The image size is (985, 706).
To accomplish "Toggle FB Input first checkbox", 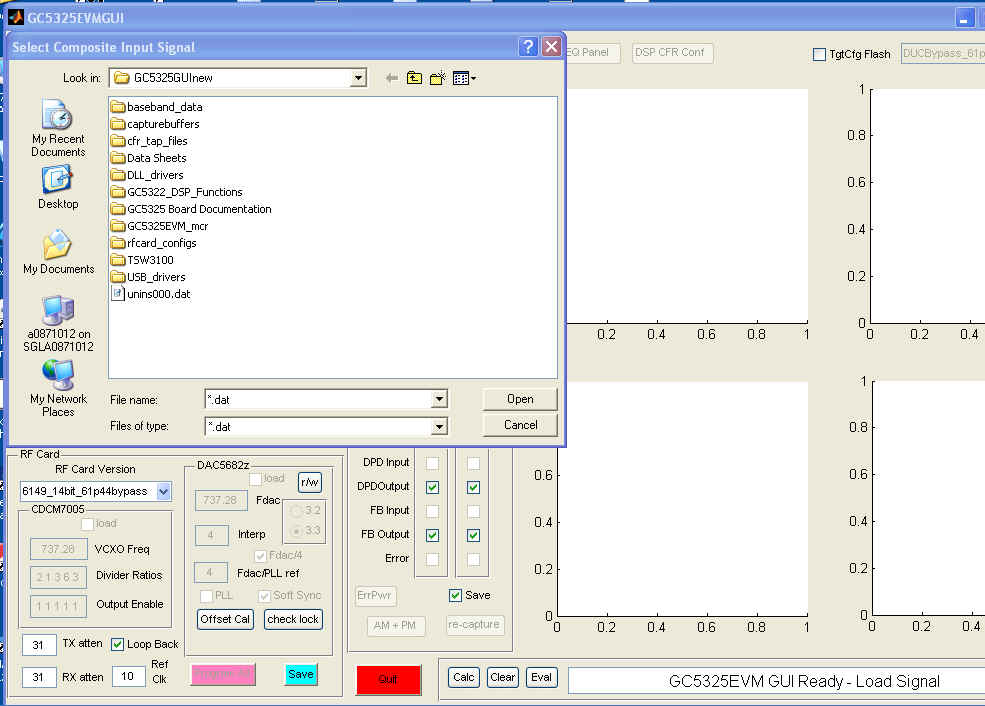I will [432, 511].
